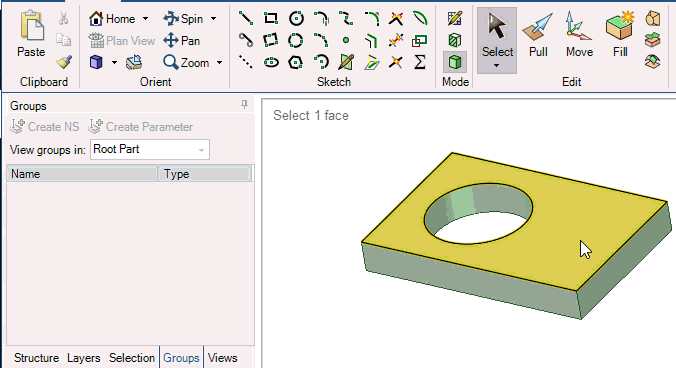
Task: Switch to the Structure tab
Action: 36,358
